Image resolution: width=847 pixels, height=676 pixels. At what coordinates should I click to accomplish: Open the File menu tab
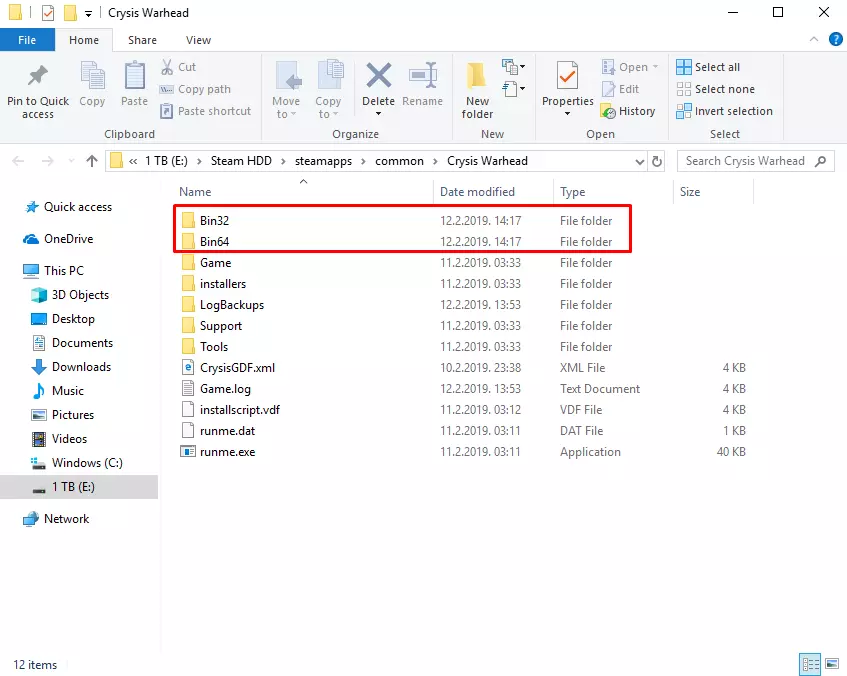(27, 40)
